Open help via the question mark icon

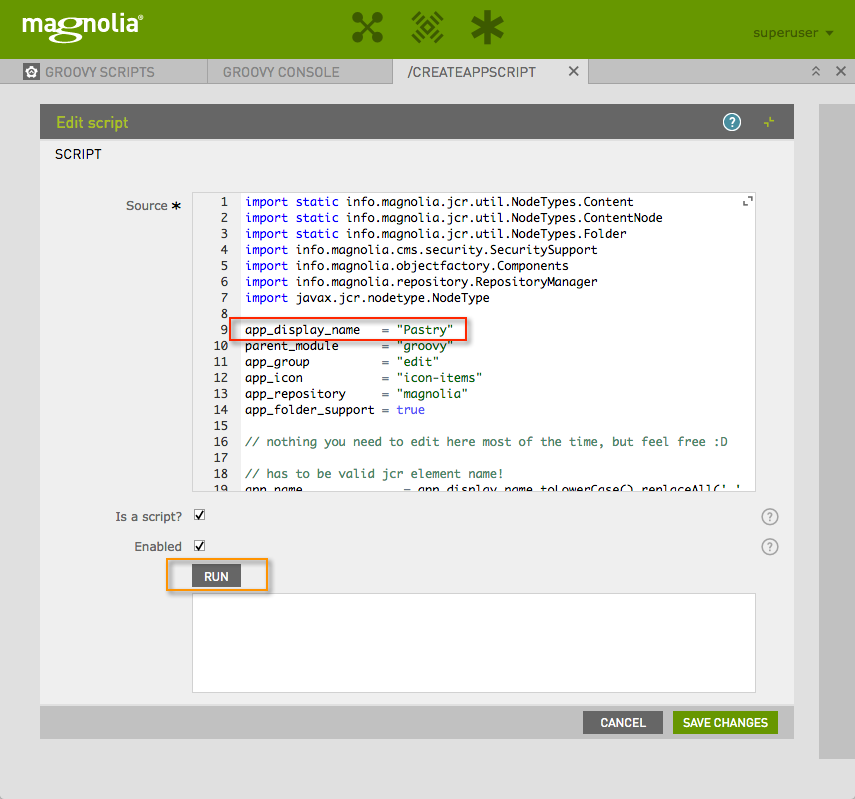click(x=731, y=121)
